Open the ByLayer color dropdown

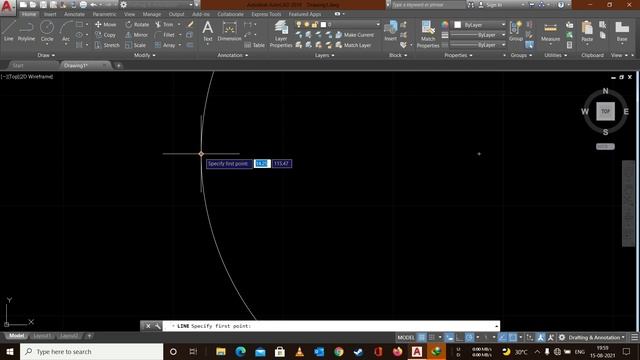pos(480,25)
